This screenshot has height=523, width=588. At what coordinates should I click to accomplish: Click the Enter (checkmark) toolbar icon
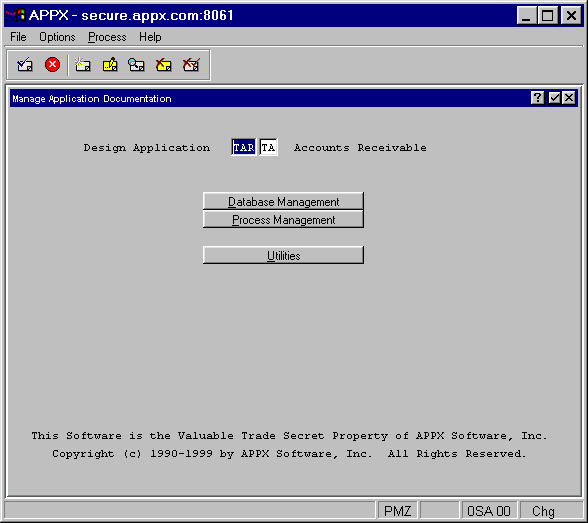tap(25, 65)
